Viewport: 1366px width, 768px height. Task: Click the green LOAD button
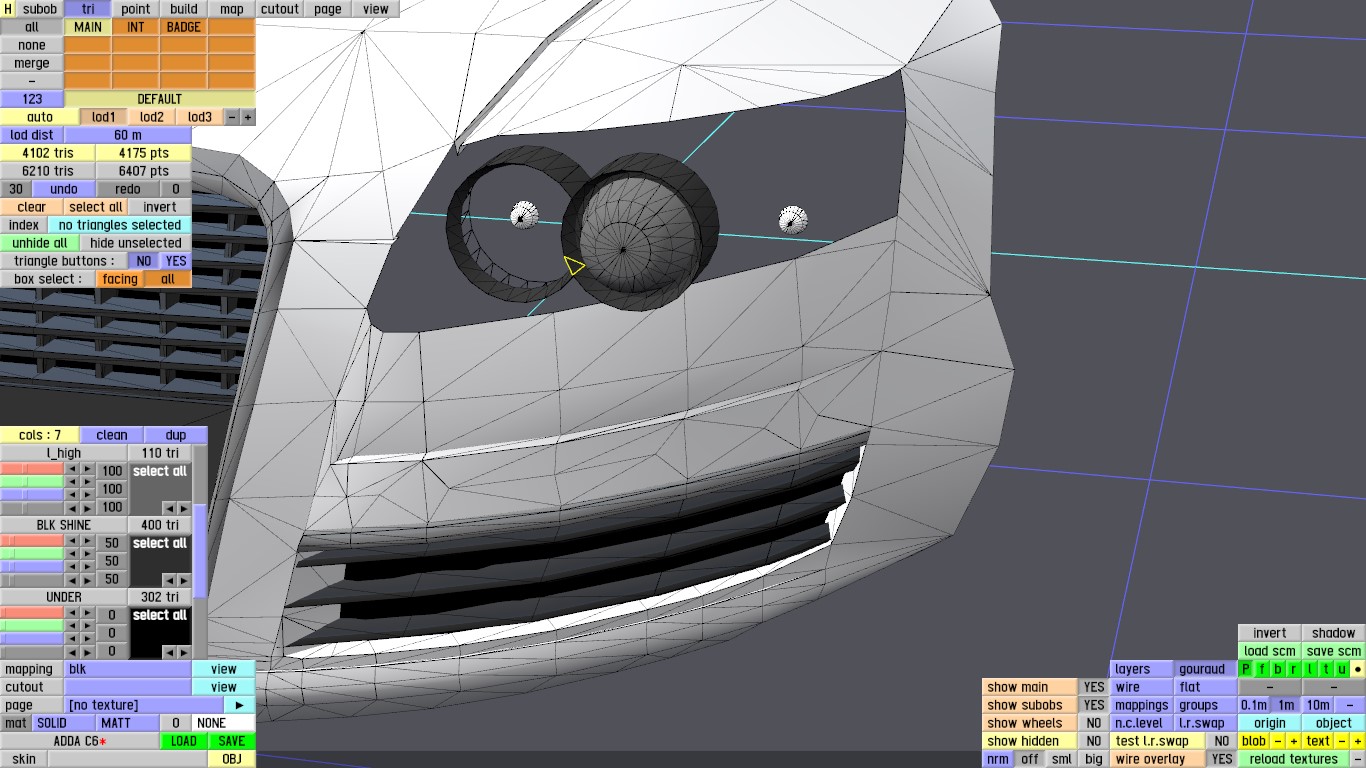[184, 741]
